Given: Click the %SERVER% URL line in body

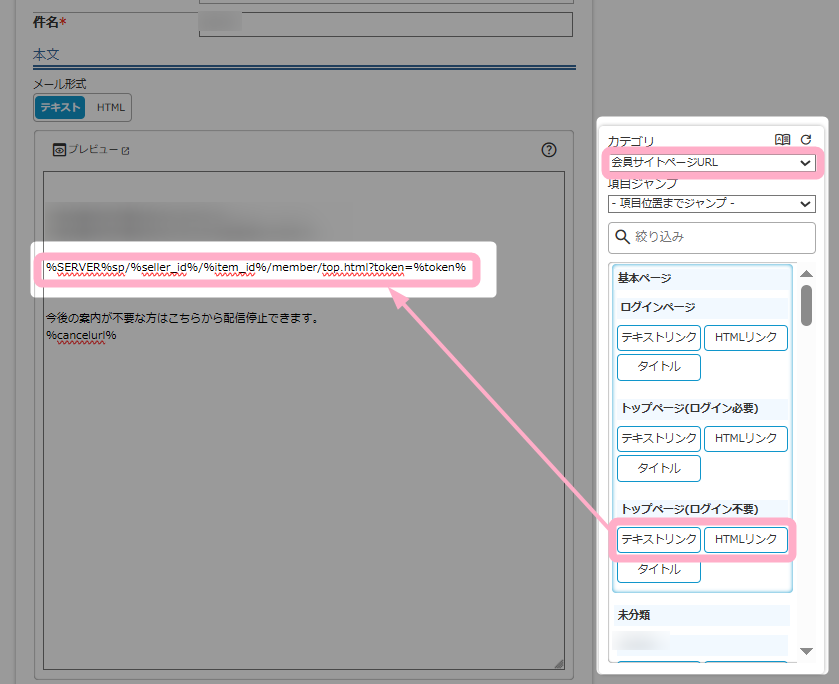Looking at the screenshot, I should [256, 268].
